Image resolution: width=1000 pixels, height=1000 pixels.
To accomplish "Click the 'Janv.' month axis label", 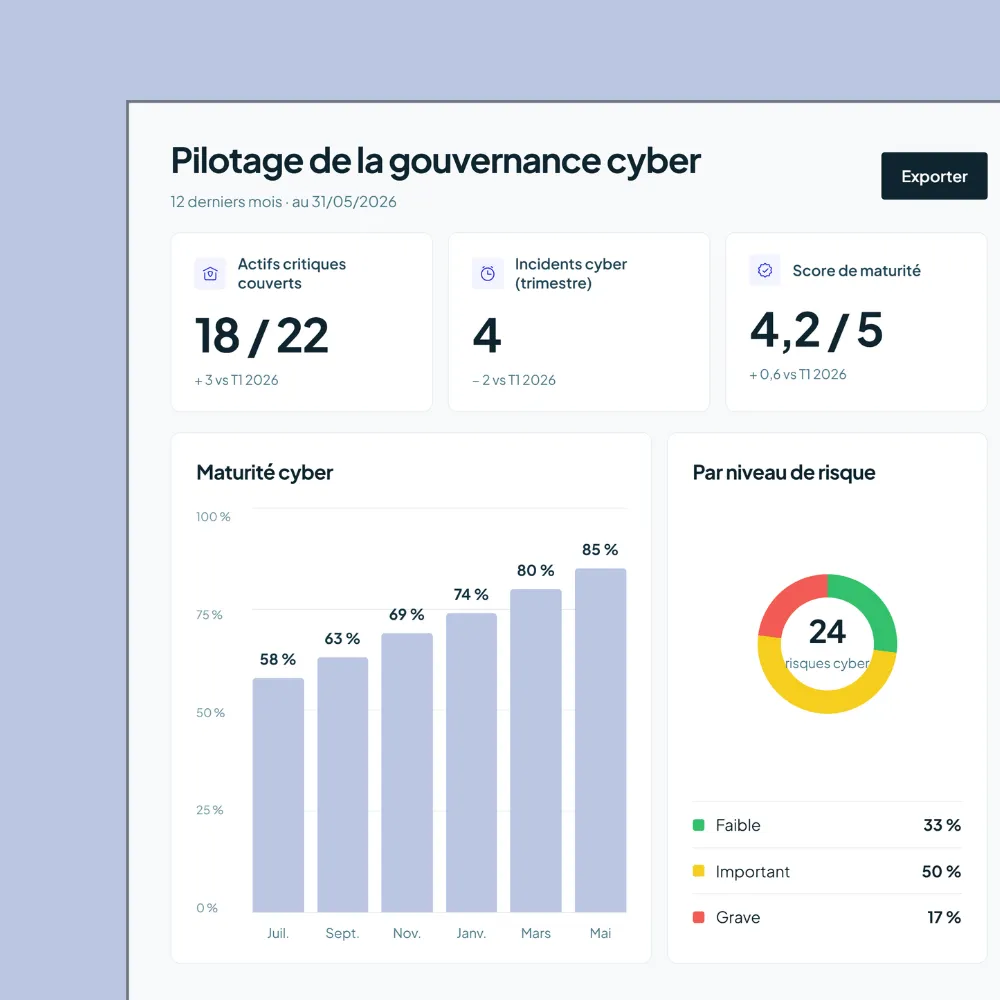I will pos(471,933).
